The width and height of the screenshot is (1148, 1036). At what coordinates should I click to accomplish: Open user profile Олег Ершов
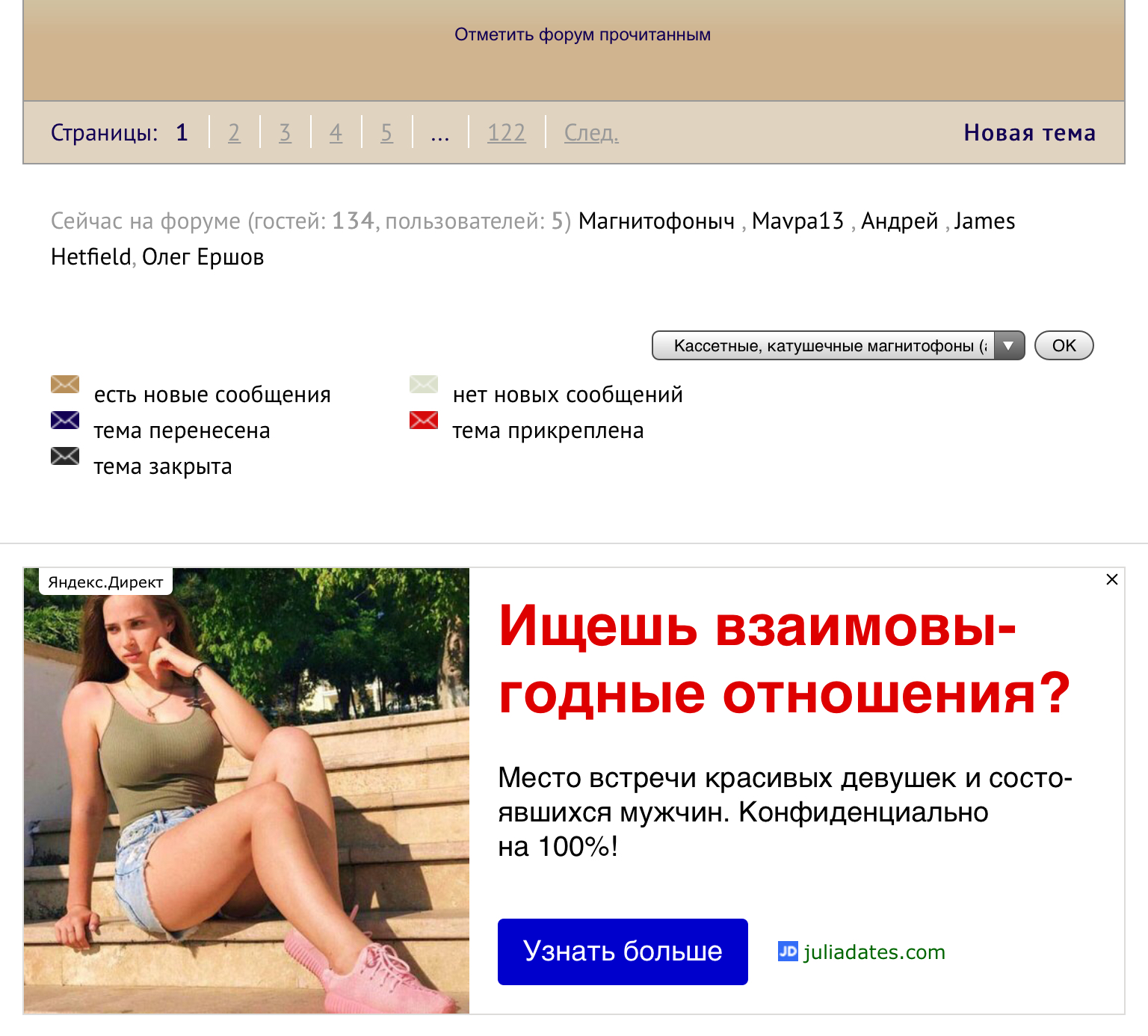[x=203, y=257]
